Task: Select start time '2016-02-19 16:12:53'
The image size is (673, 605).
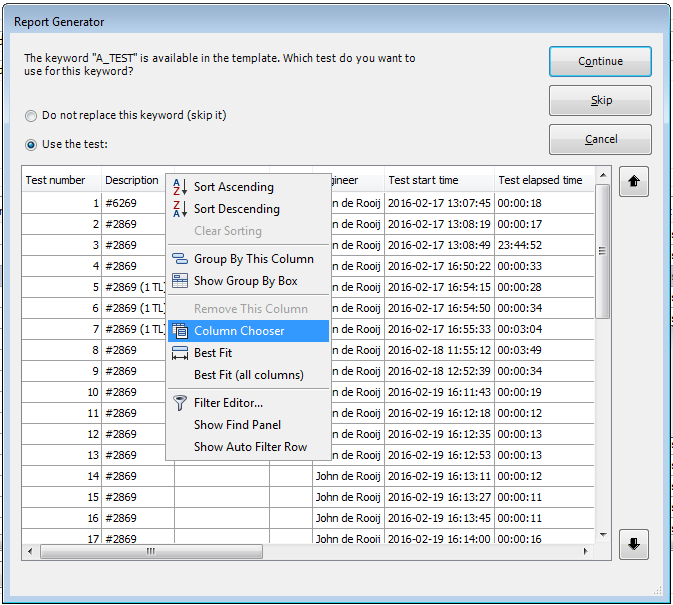Action: pyautogui.click(x=439, y=455)
